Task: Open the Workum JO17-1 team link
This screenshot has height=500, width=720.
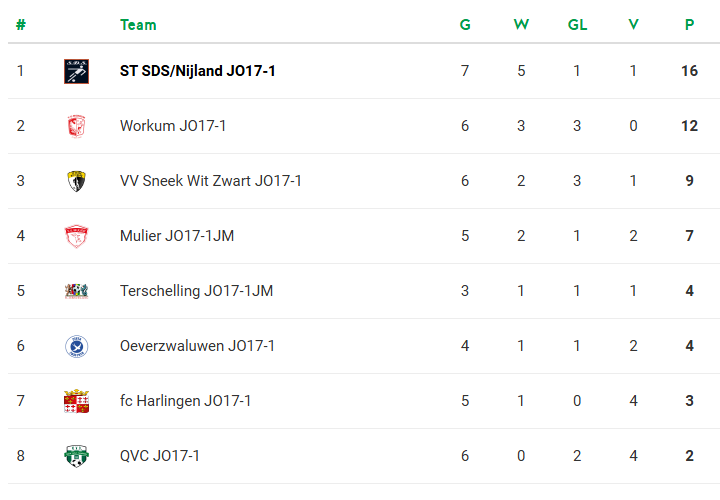Action: pyautogui.click(x=171, y=126)
